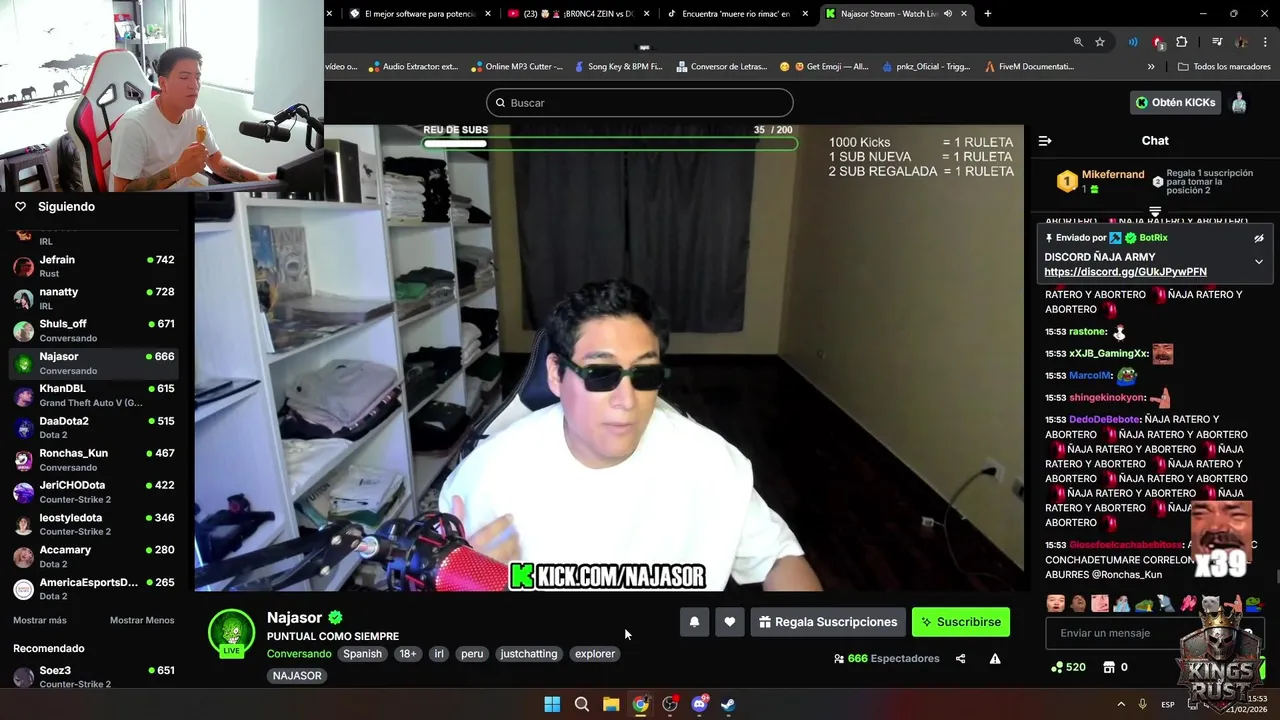Open Shuls_off channel in the sidebar
The image size is (1280, 720).
point(95,330)
